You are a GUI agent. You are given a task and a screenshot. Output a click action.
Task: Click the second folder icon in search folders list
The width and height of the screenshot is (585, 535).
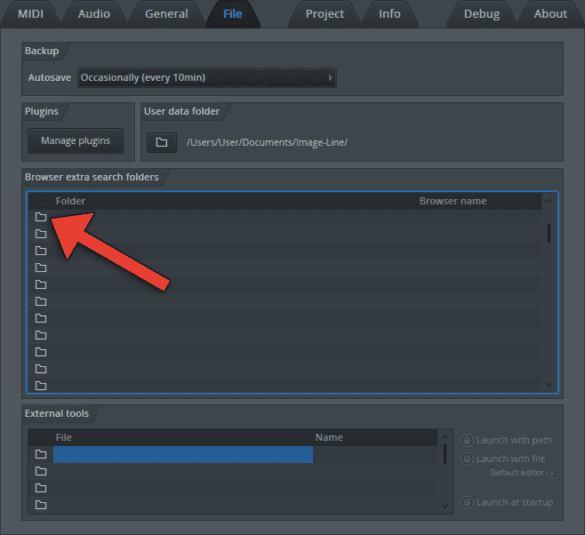41,234
